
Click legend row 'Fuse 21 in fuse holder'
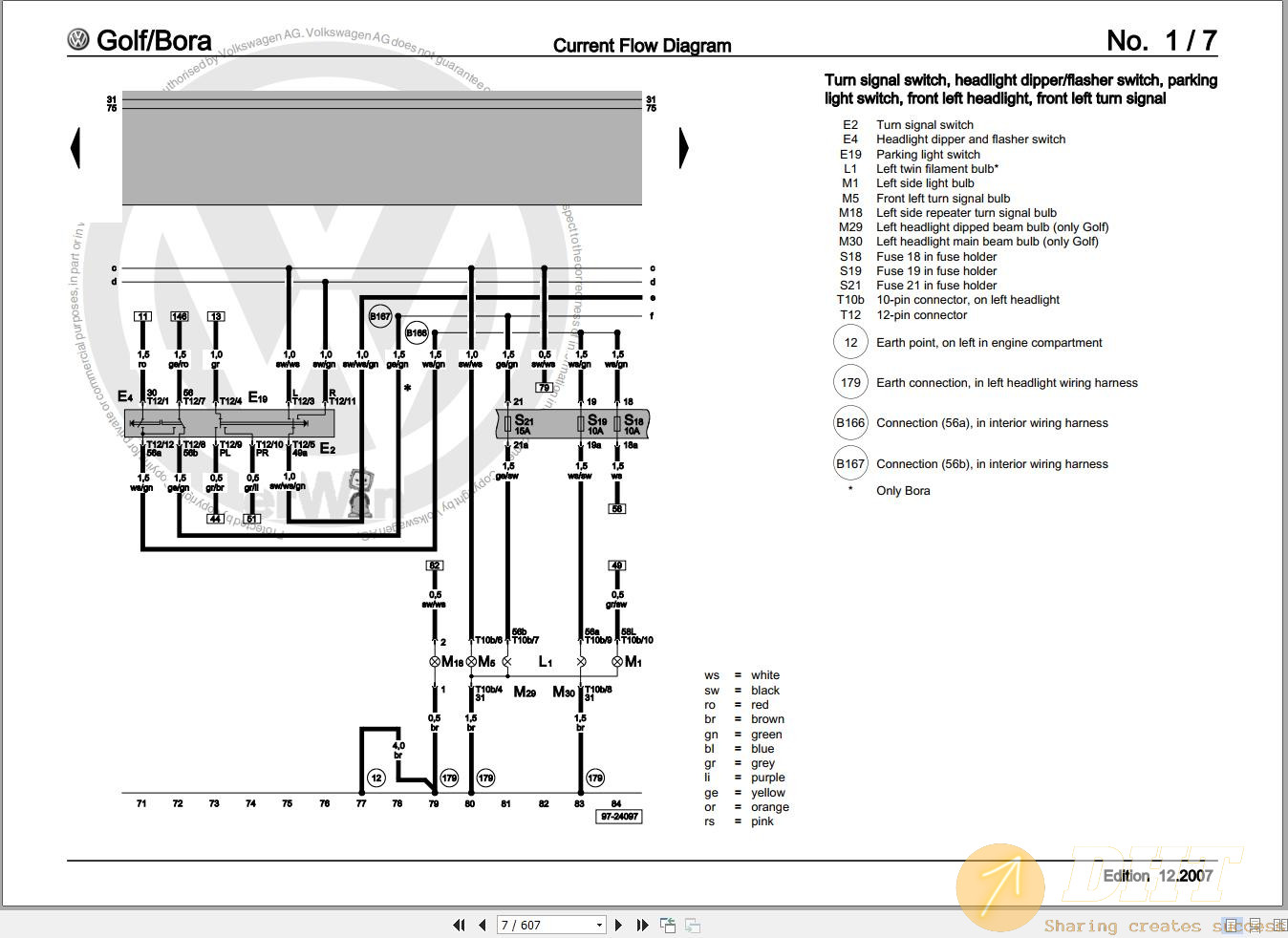tap(936, 285)
